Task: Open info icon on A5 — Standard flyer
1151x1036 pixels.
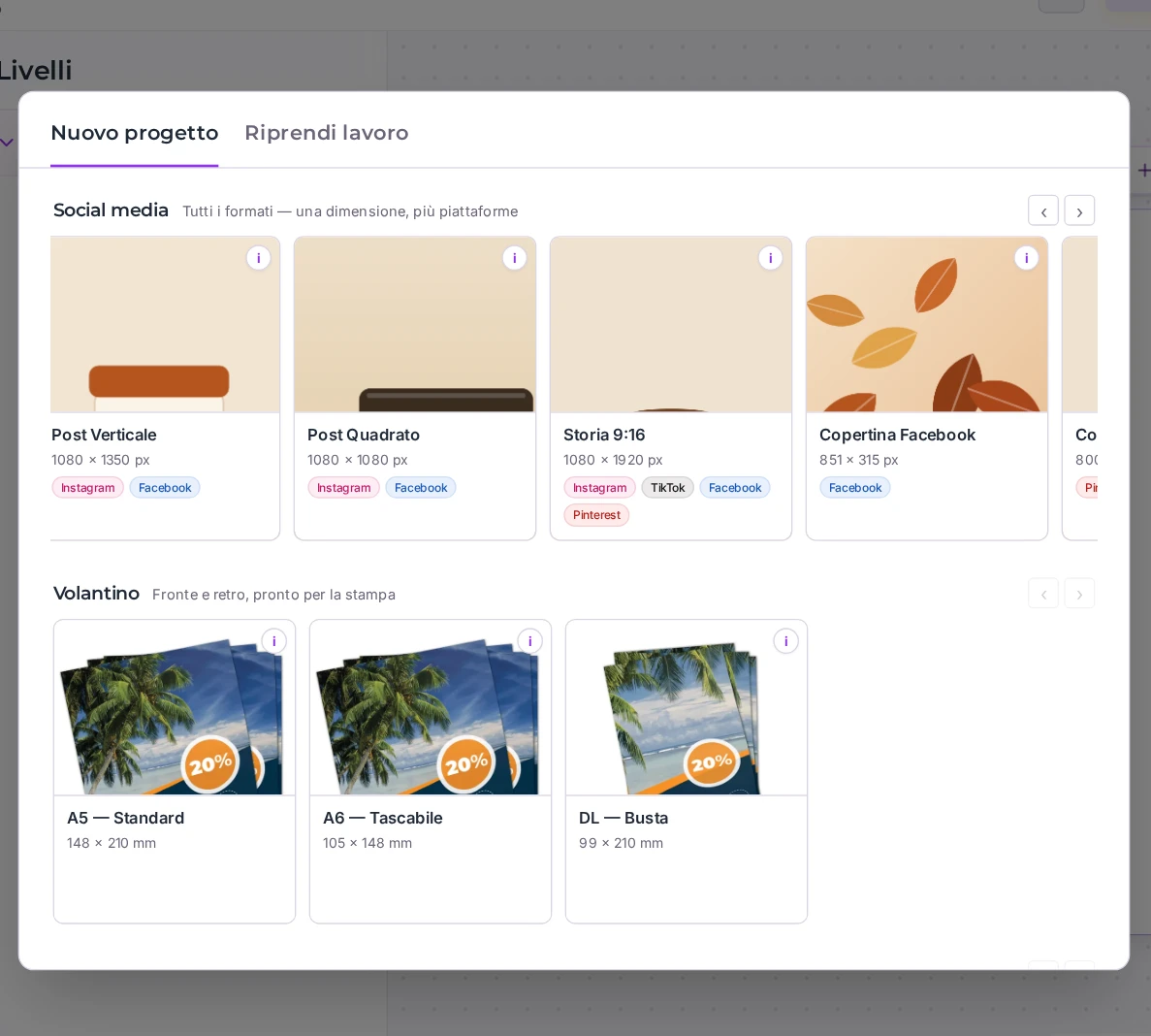Action: (x=273, y=642)
